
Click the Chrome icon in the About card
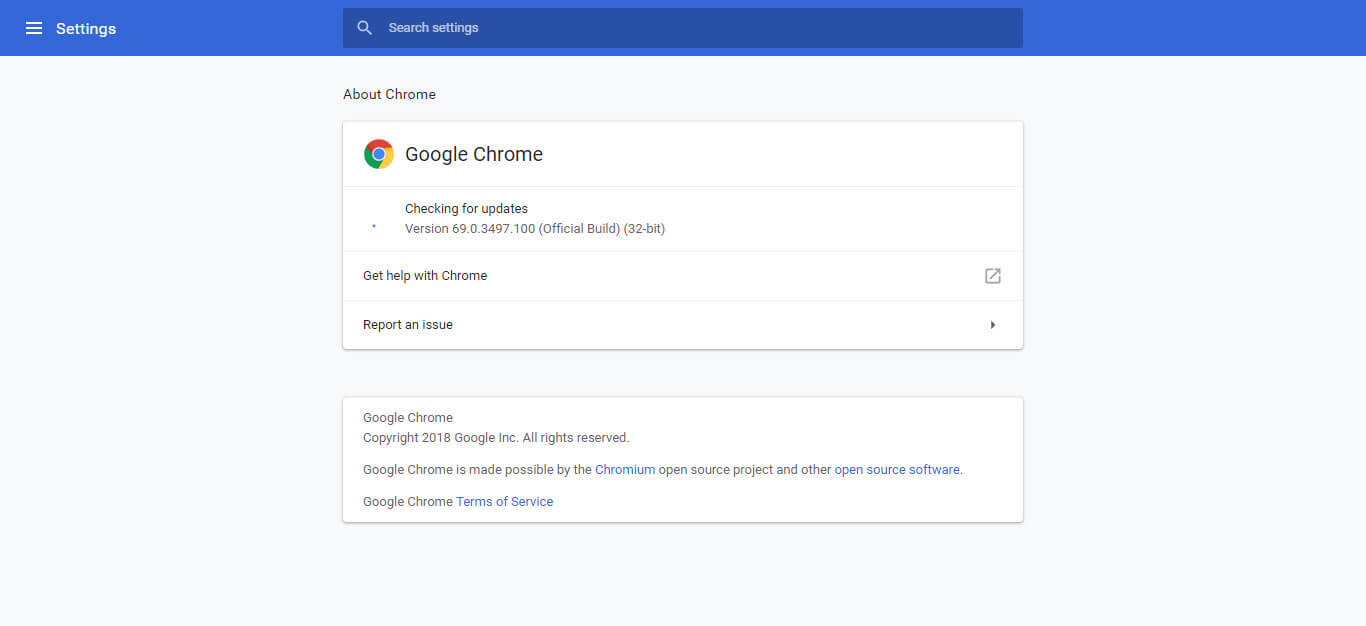(x=379, y=153)
